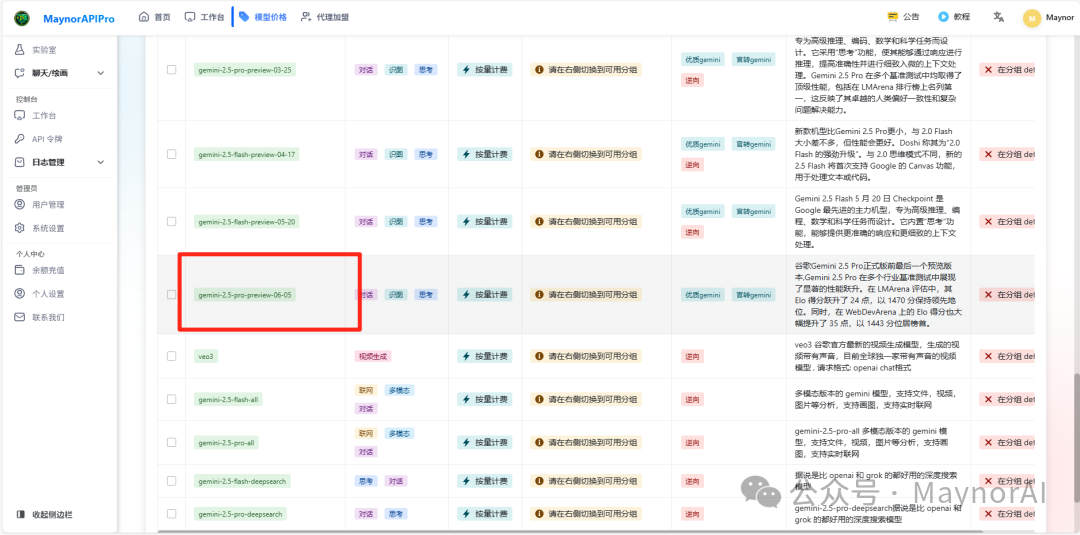Open the Maynor user avatar menu

pos(1031,18)
